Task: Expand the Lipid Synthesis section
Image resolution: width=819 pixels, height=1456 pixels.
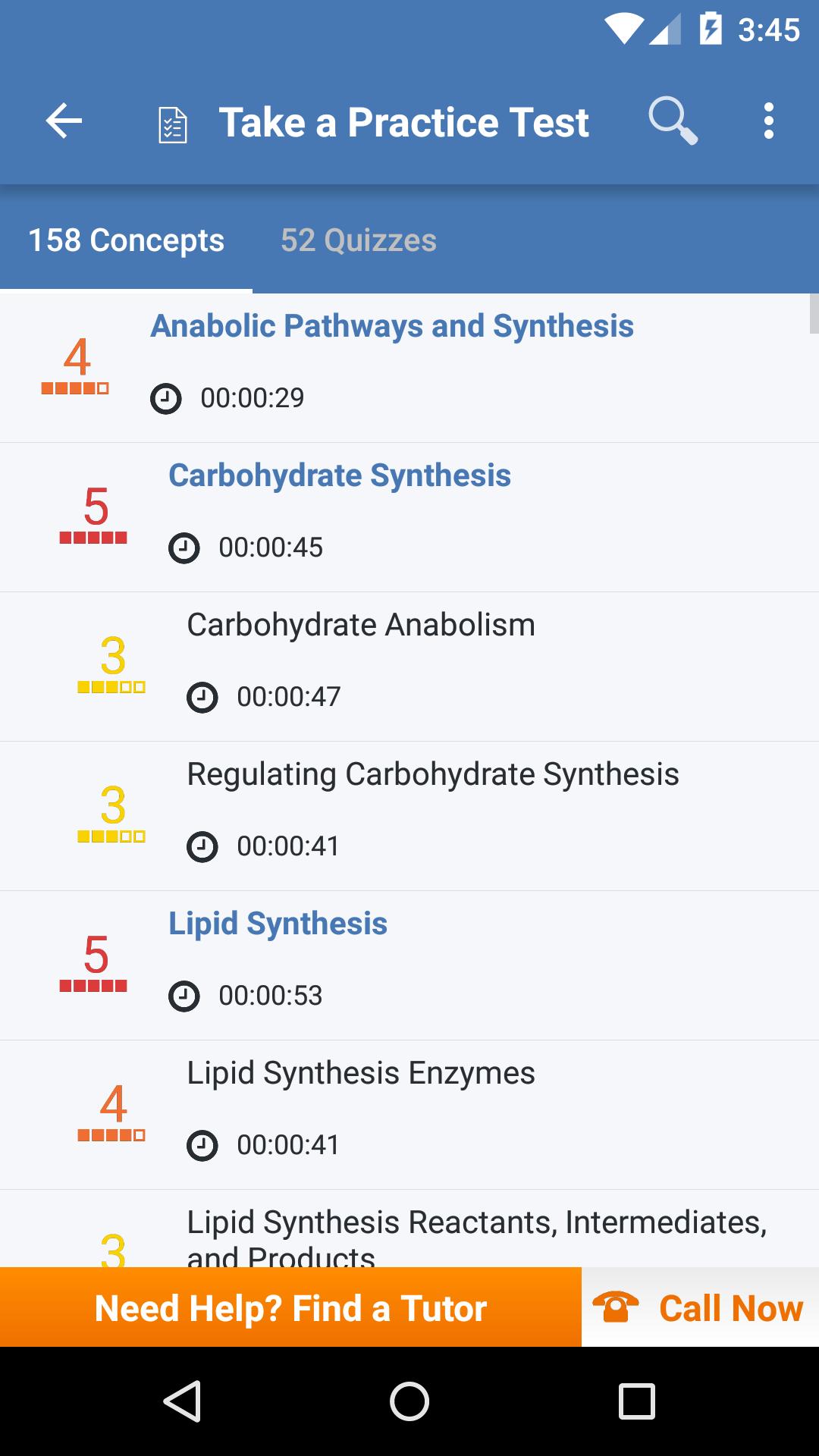Action: [278, 924]
